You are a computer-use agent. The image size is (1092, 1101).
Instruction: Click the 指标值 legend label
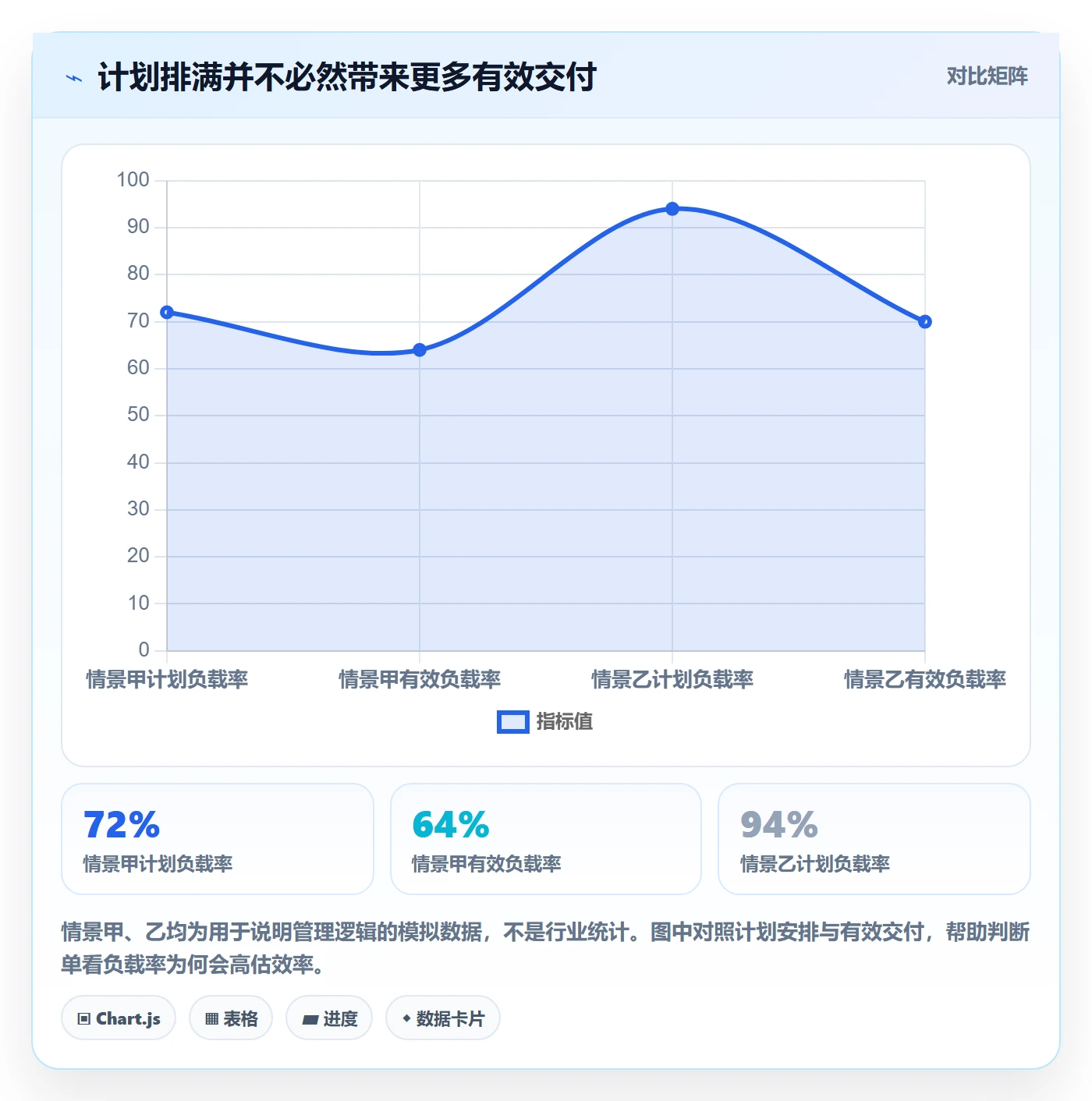click(x=565, y=721)
